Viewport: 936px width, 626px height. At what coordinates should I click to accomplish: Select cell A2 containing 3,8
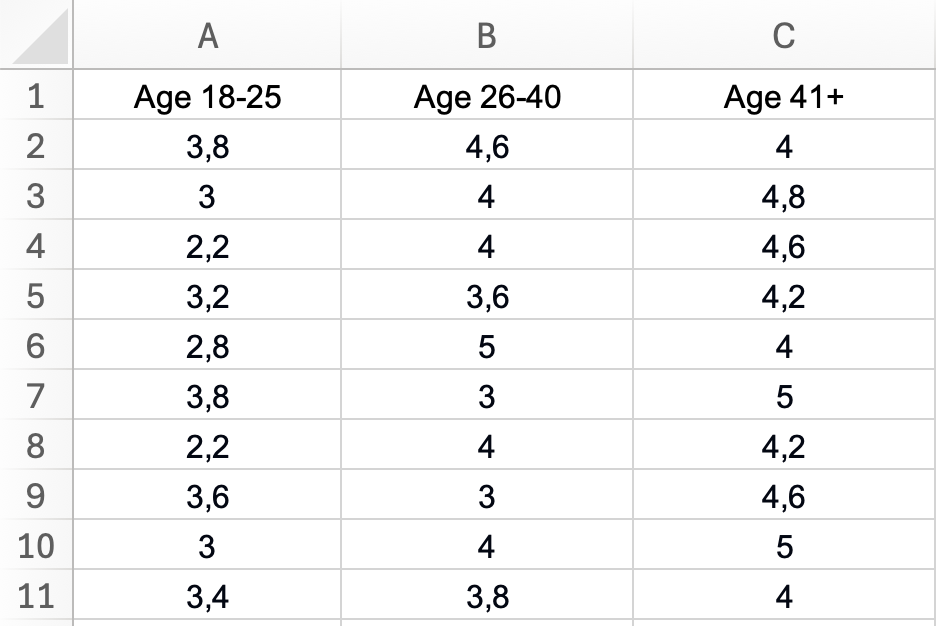click(x=207, y=147)
